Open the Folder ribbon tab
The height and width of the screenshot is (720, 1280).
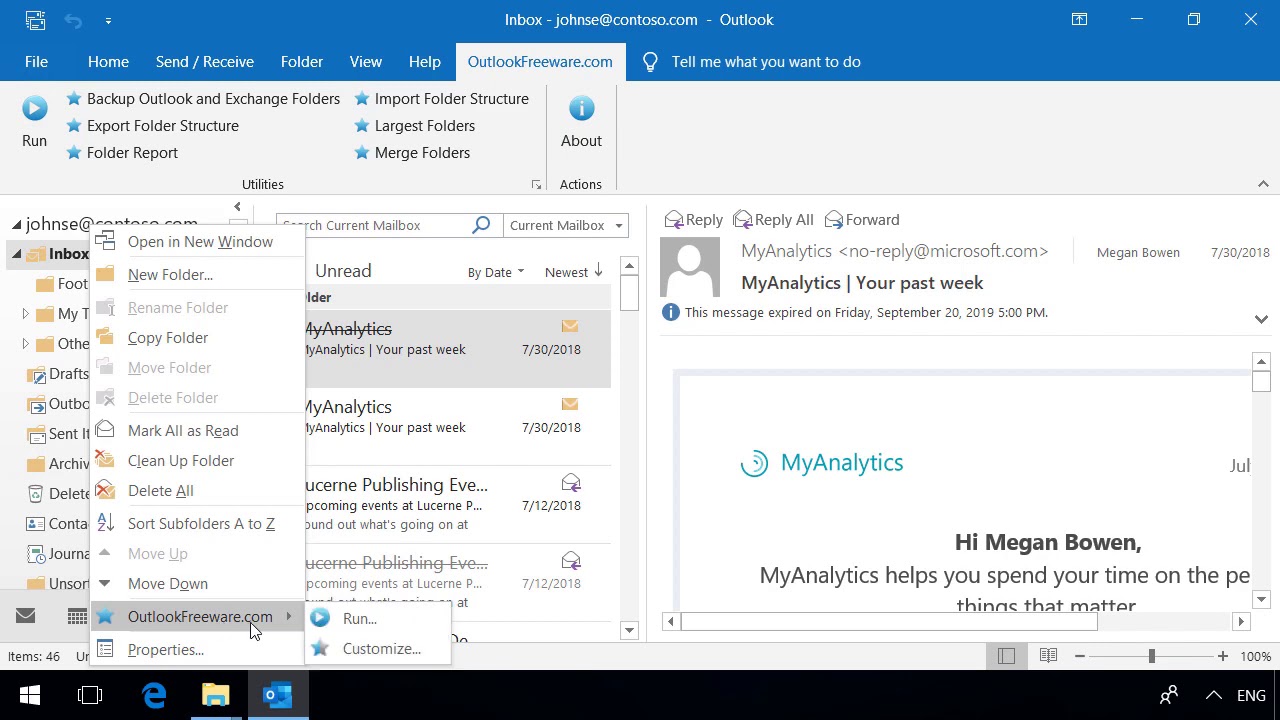(302, 62)
